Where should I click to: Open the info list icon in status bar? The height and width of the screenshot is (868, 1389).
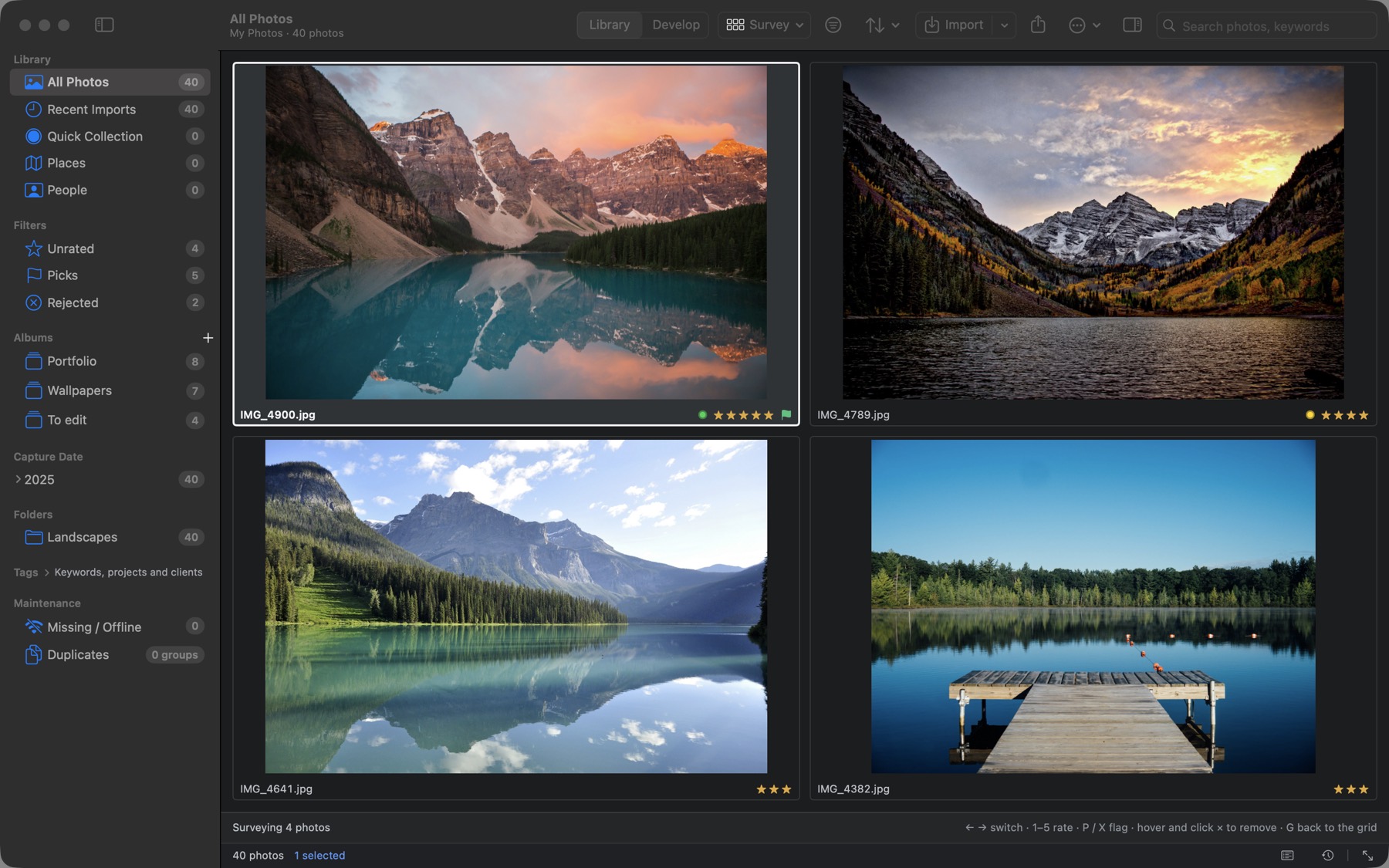tap(1287, 855)
